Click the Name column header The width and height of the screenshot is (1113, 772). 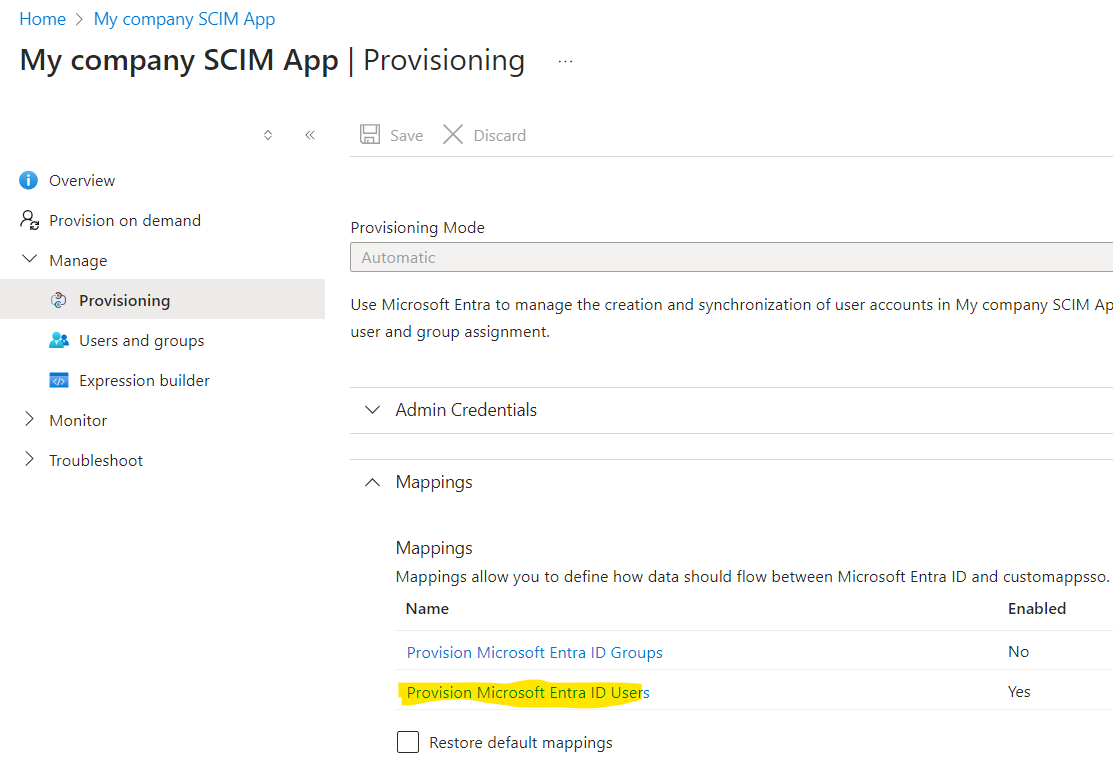coord(427,608)
